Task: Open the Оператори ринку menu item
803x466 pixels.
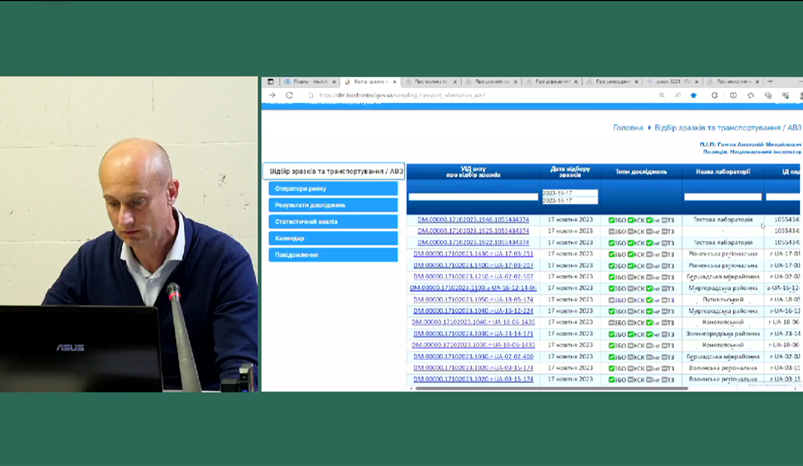Action: point(333,188)
